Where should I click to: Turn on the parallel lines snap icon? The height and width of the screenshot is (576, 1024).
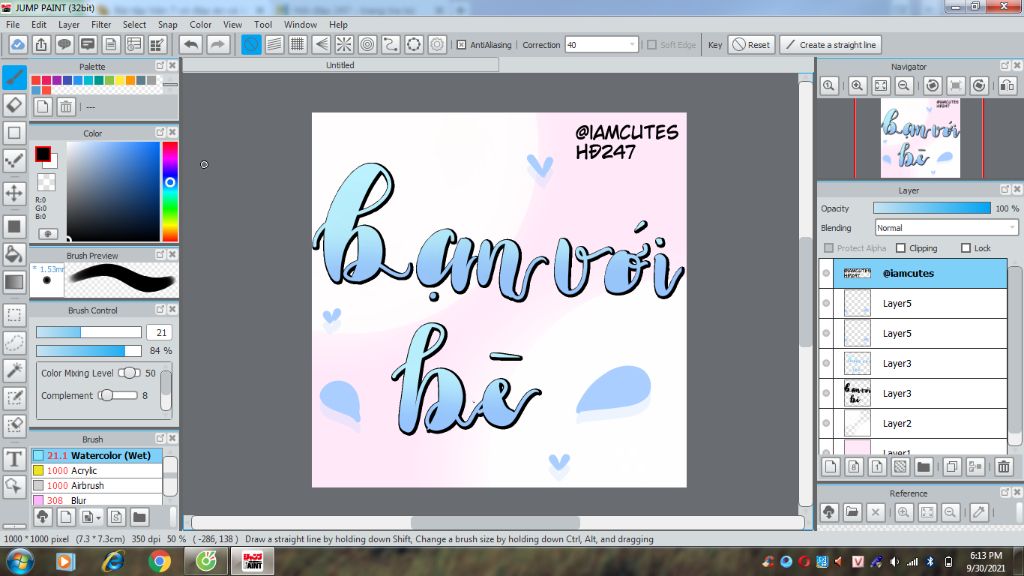274,45
